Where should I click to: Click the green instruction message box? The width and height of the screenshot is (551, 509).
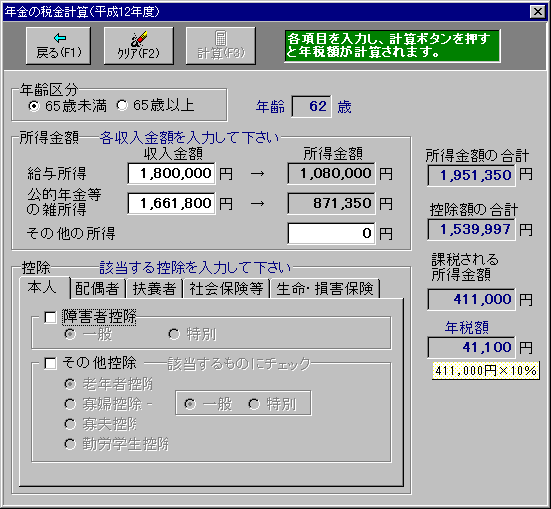click(392, 46)
